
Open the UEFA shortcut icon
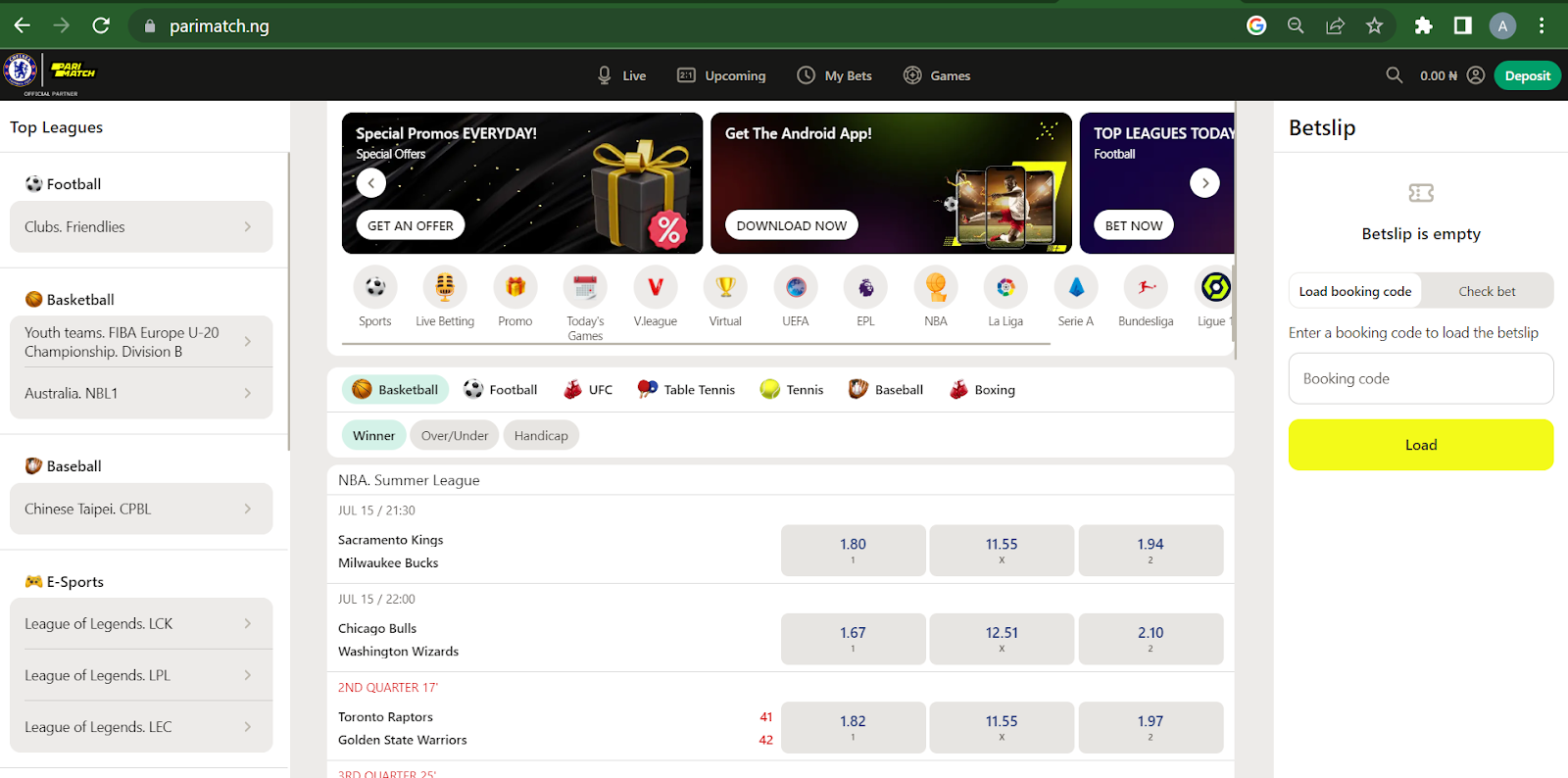coord(796,287)
